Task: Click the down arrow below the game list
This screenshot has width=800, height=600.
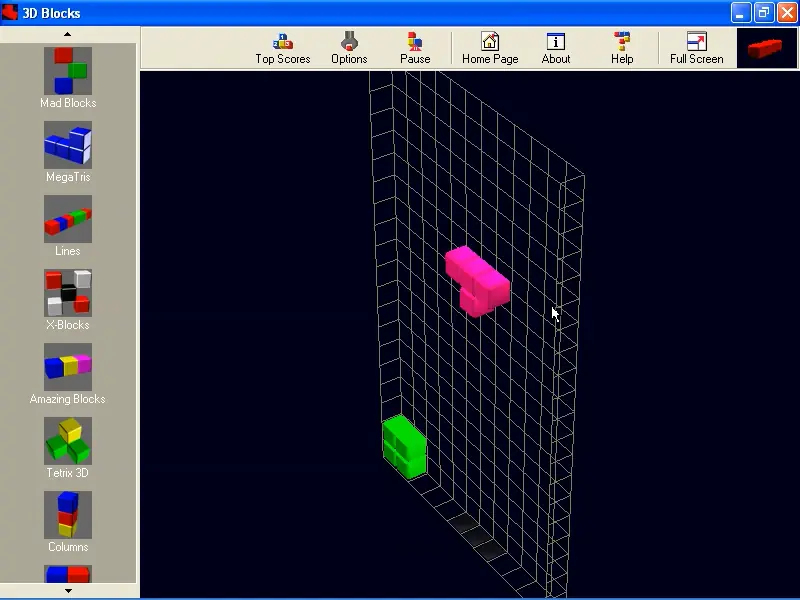Action: point(68,591)
